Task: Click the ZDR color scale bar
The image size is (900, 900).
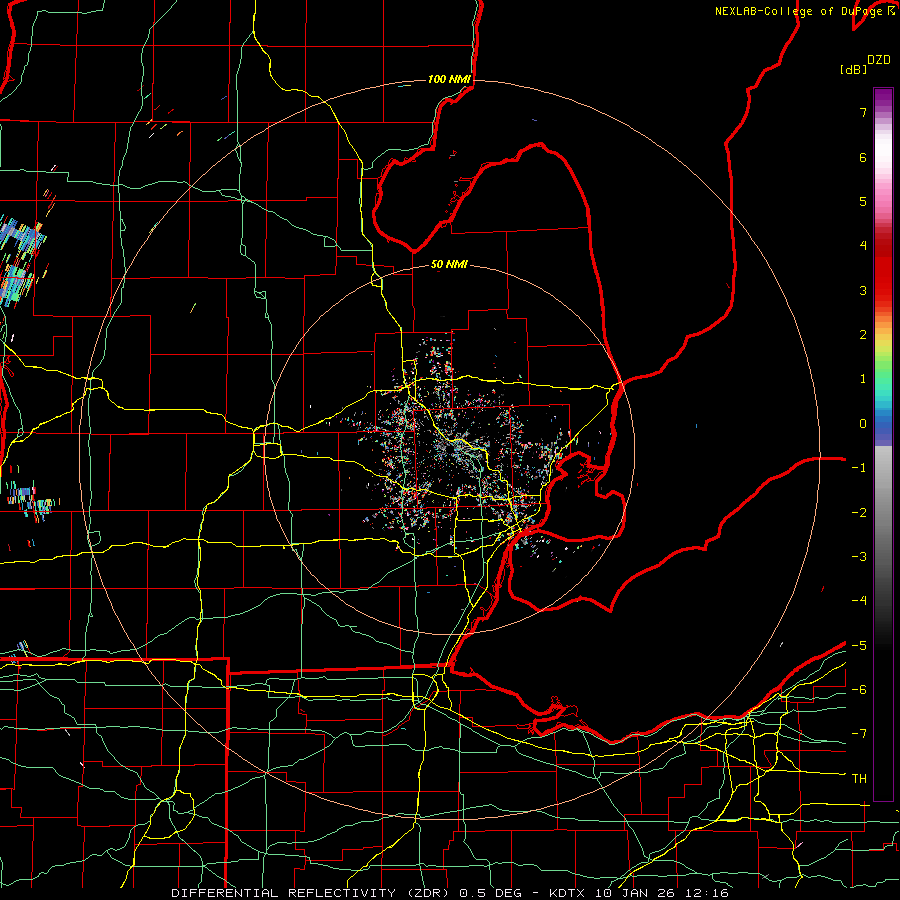Action: coord(883,444)
